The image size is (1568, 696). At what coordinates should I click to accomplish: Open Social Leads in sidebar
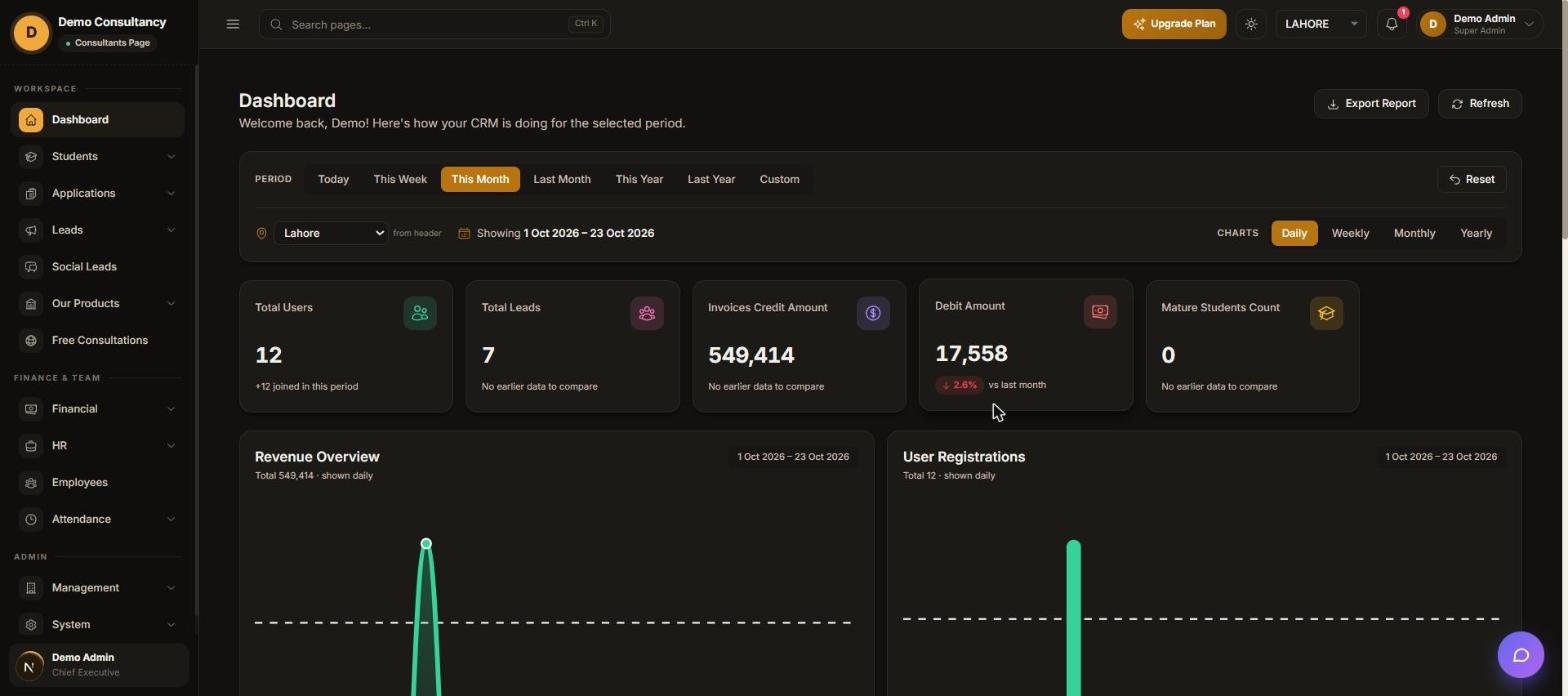pos(98,267)
